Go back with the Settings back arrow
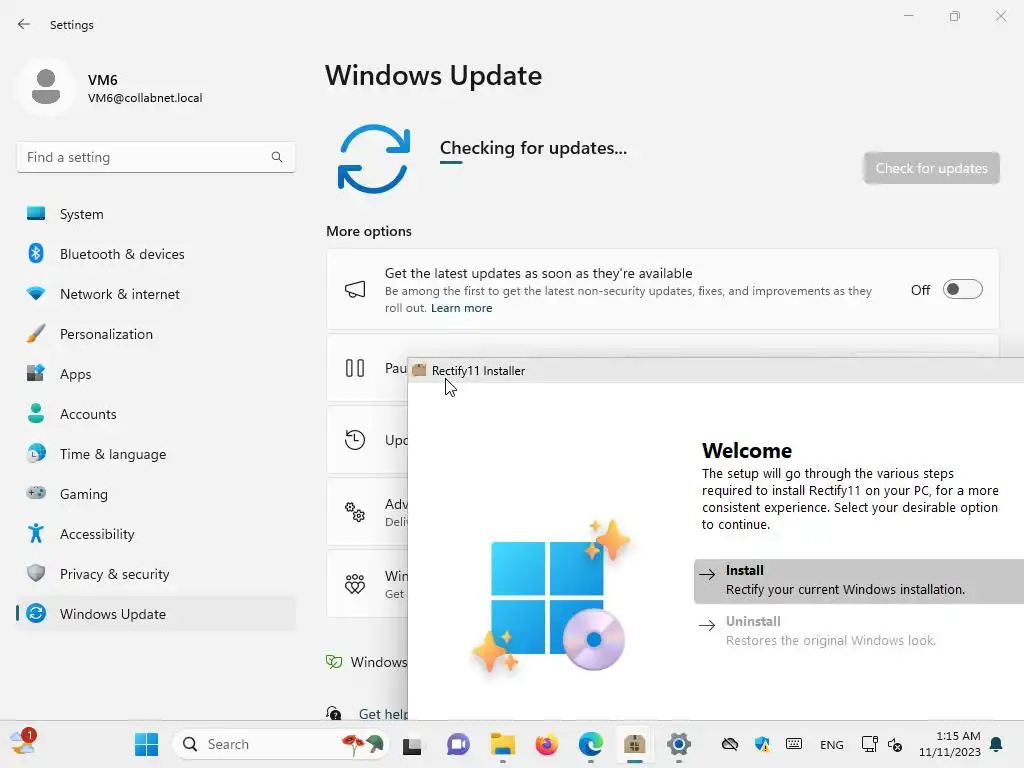 [x=24, y=24]
